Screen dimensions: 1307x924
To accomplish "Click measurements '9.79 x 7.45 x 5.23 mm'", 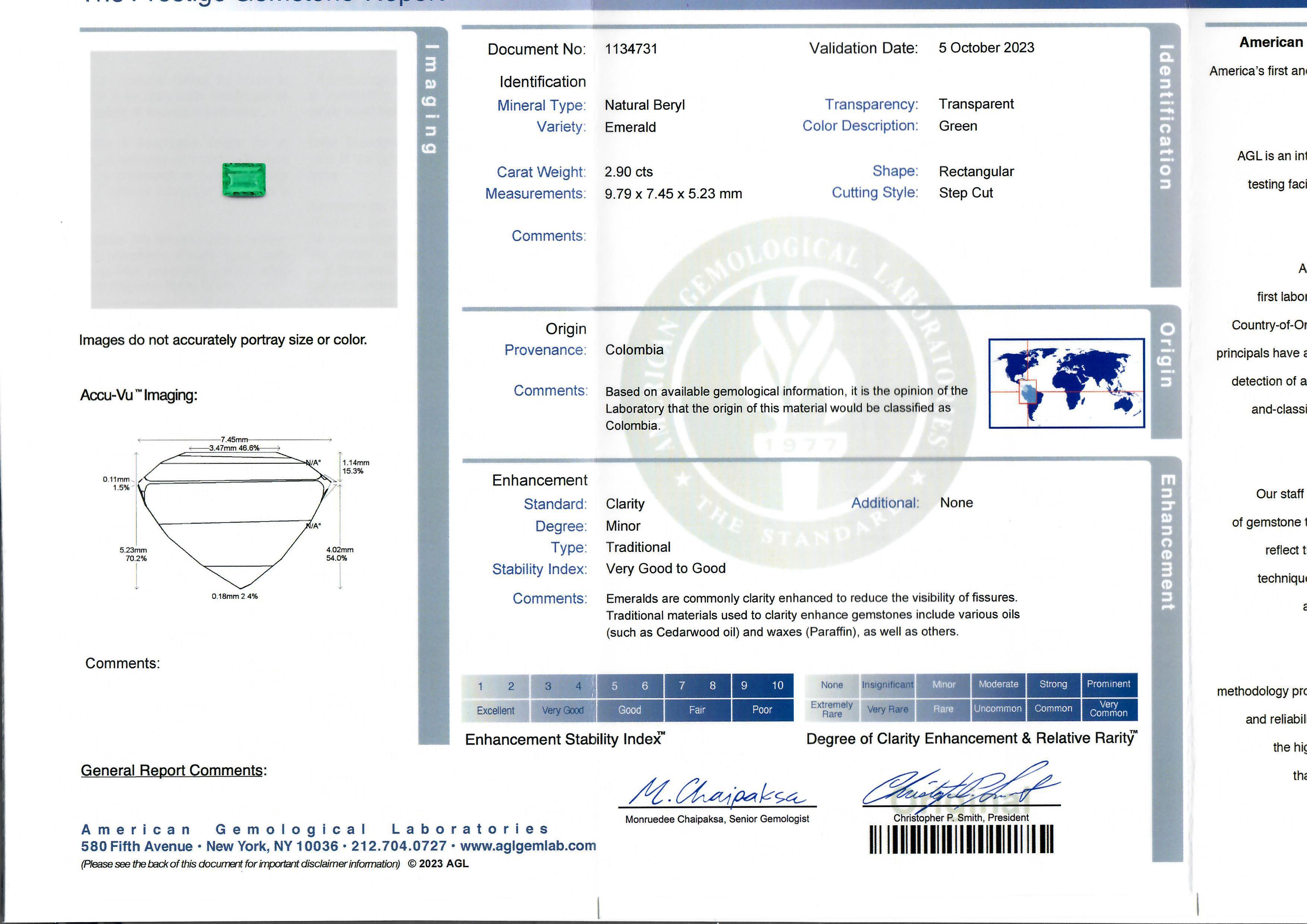I will coord(673,193).
